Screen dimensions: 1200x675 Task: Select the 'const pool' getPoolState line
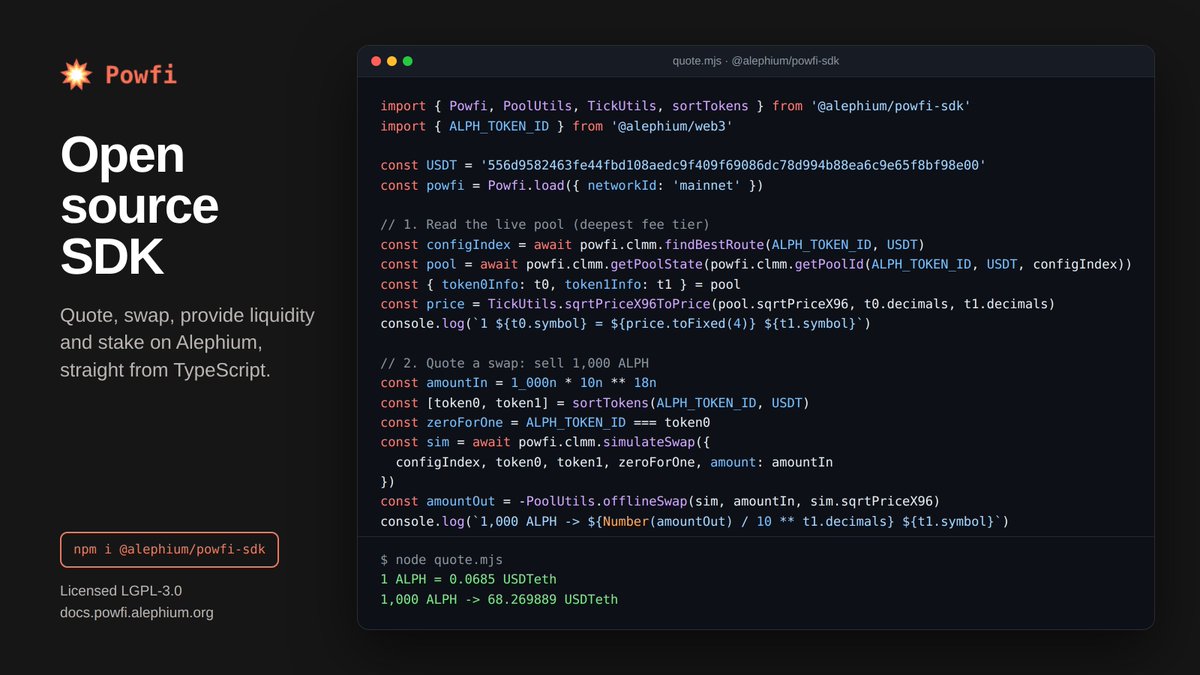(x=756, y=264)
